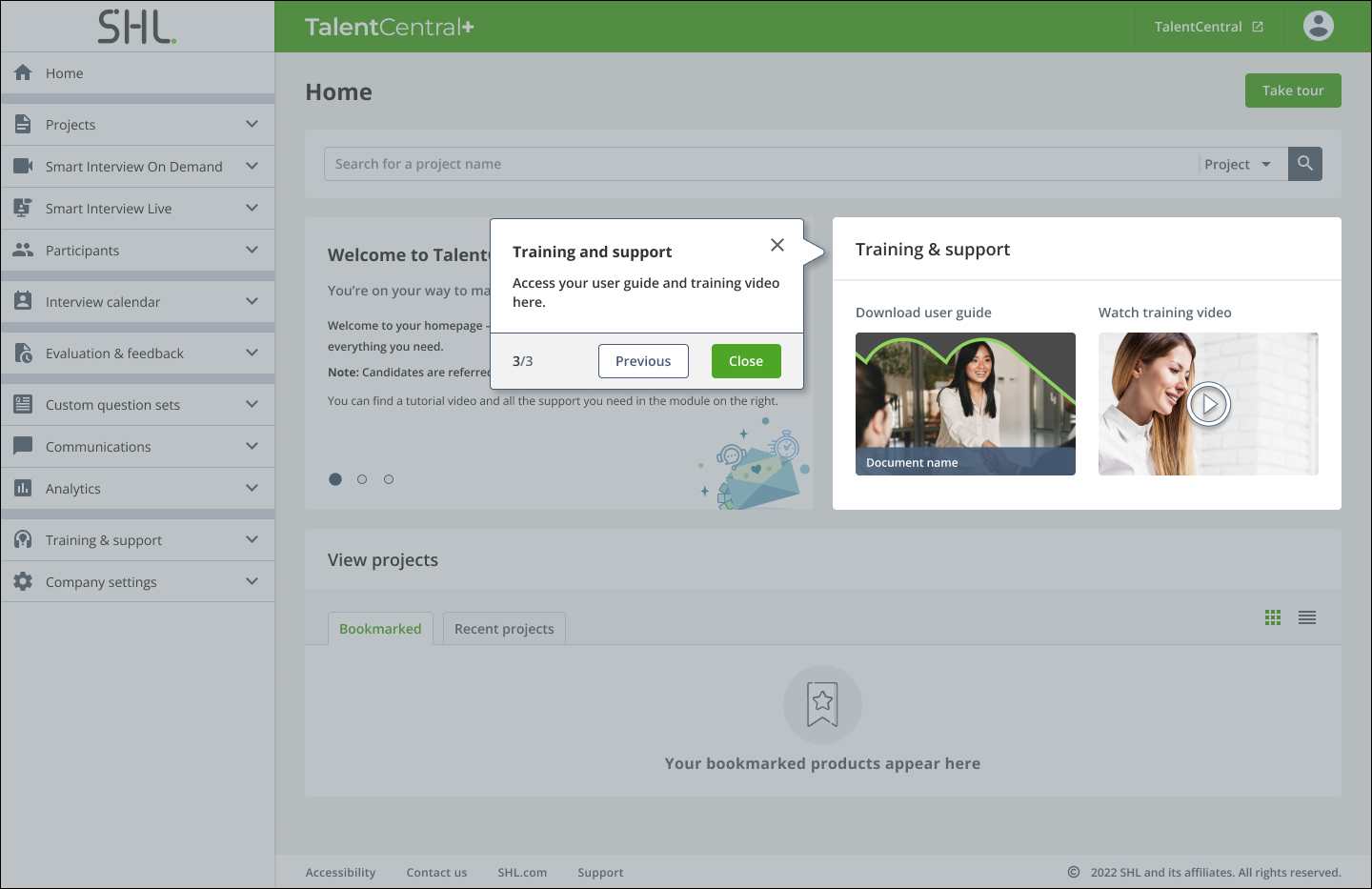
Task: Click the Smart Interview Live presenter icon
Action: coord(23,208)
